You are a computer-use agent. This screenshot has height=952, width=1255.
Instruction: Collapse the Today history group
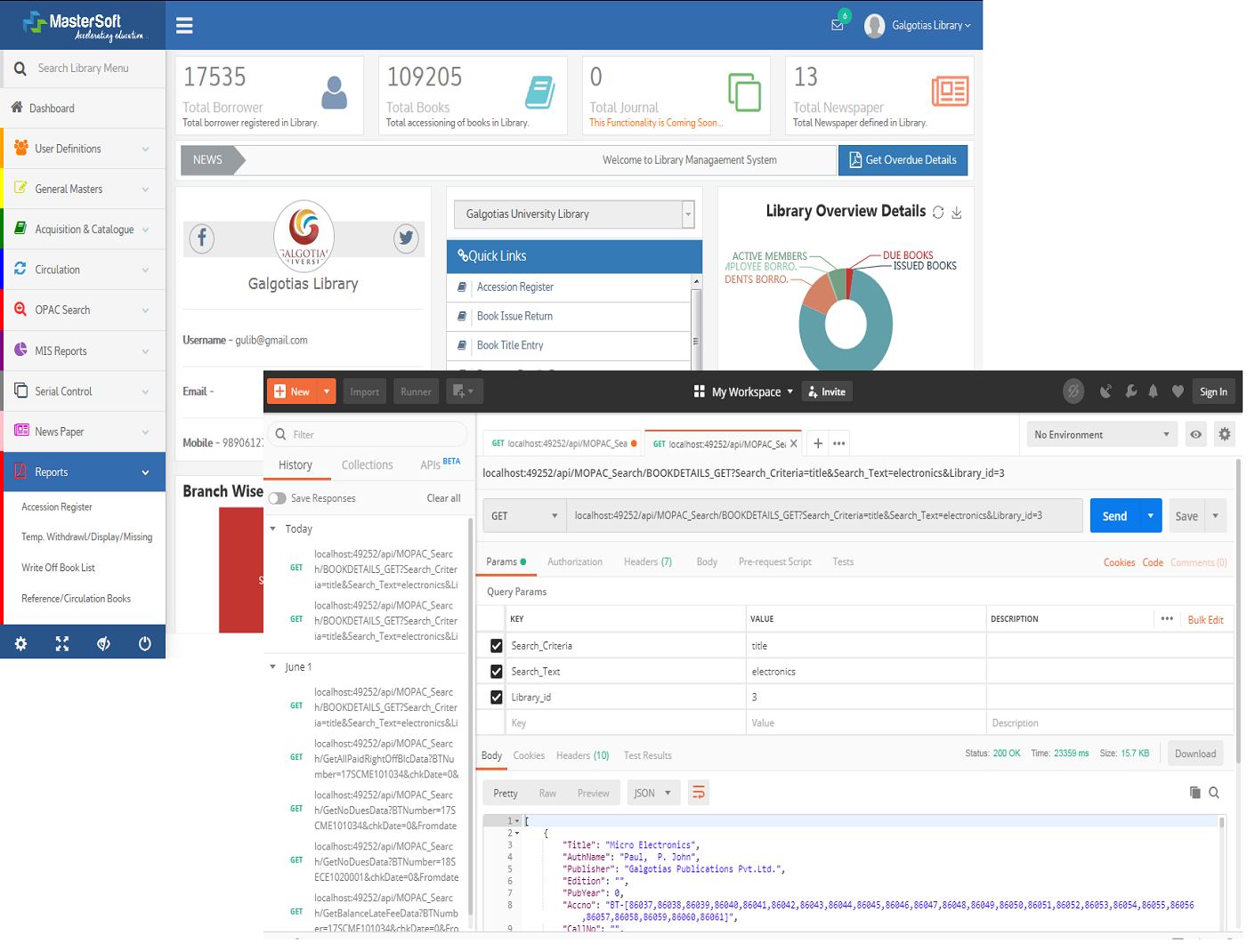273,528
